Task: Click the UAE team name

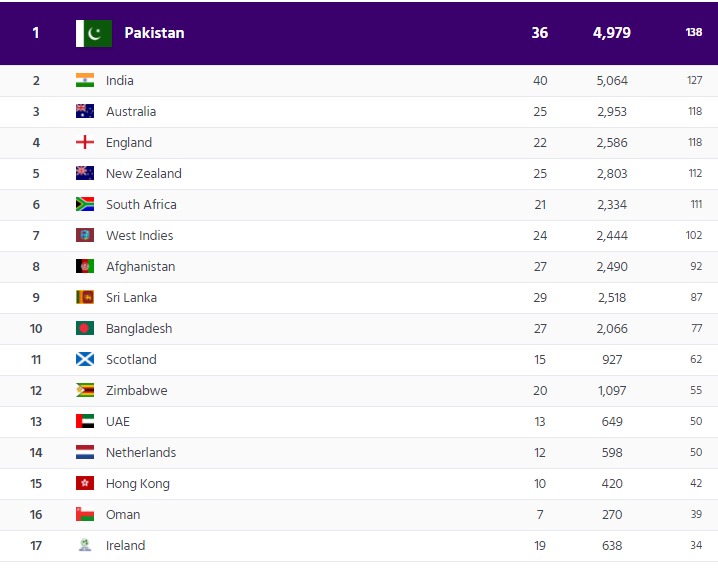Action: [x=118, y=422]
